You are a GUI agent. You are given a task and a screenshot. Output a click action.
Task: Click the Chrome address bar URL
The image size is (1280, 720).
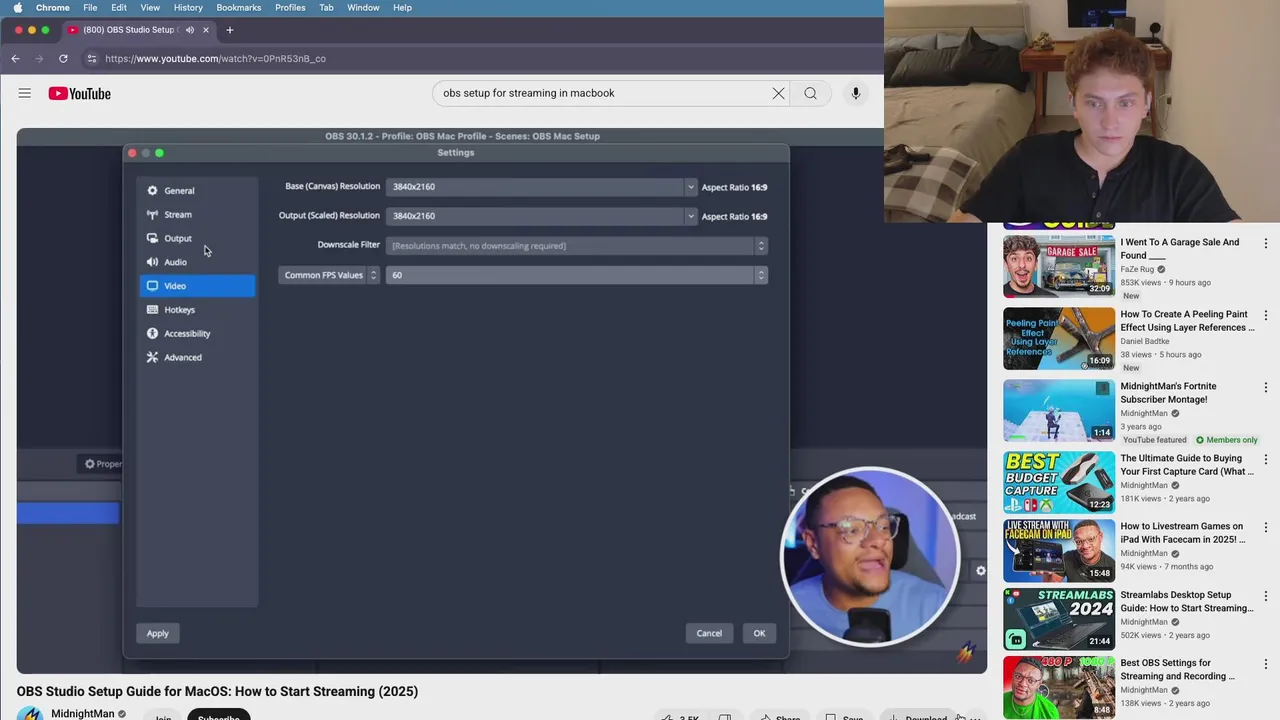coord(215,58)
